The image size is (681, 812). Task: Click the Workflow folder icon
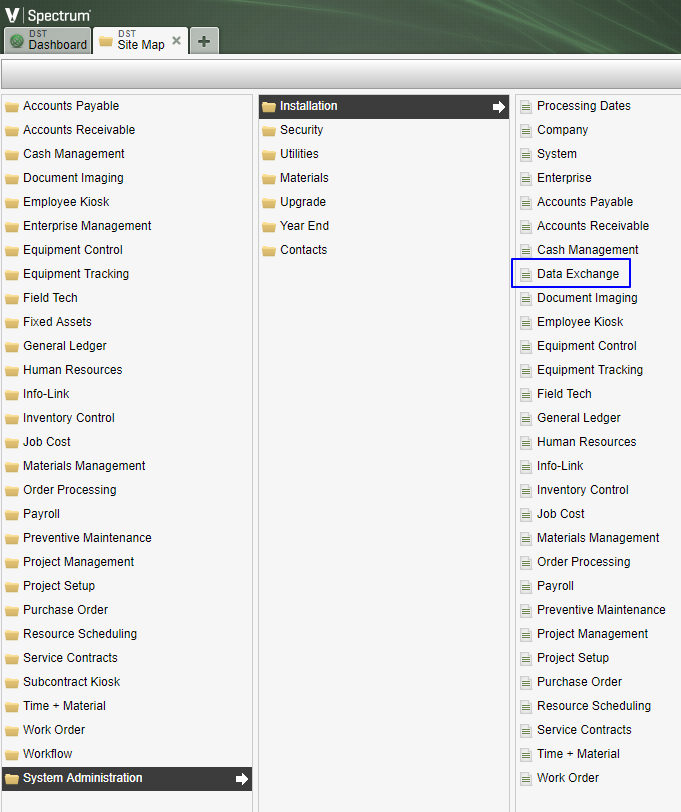[12, 754]
